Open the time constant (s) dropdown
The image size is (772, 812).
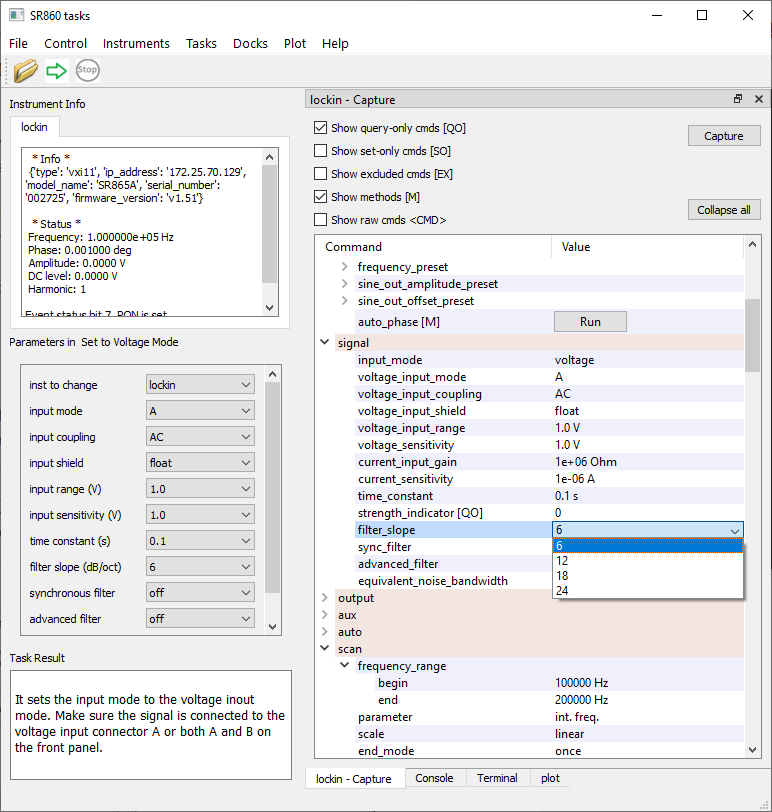point(200,541)
